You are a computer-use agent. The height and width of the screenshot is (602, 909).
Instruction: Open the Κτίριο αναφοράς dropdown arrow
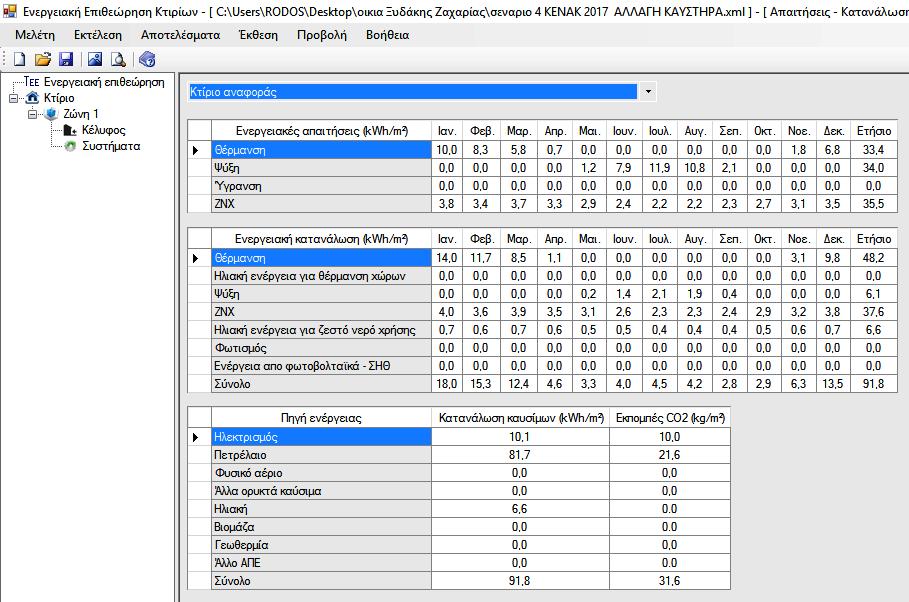pos(648,92)
